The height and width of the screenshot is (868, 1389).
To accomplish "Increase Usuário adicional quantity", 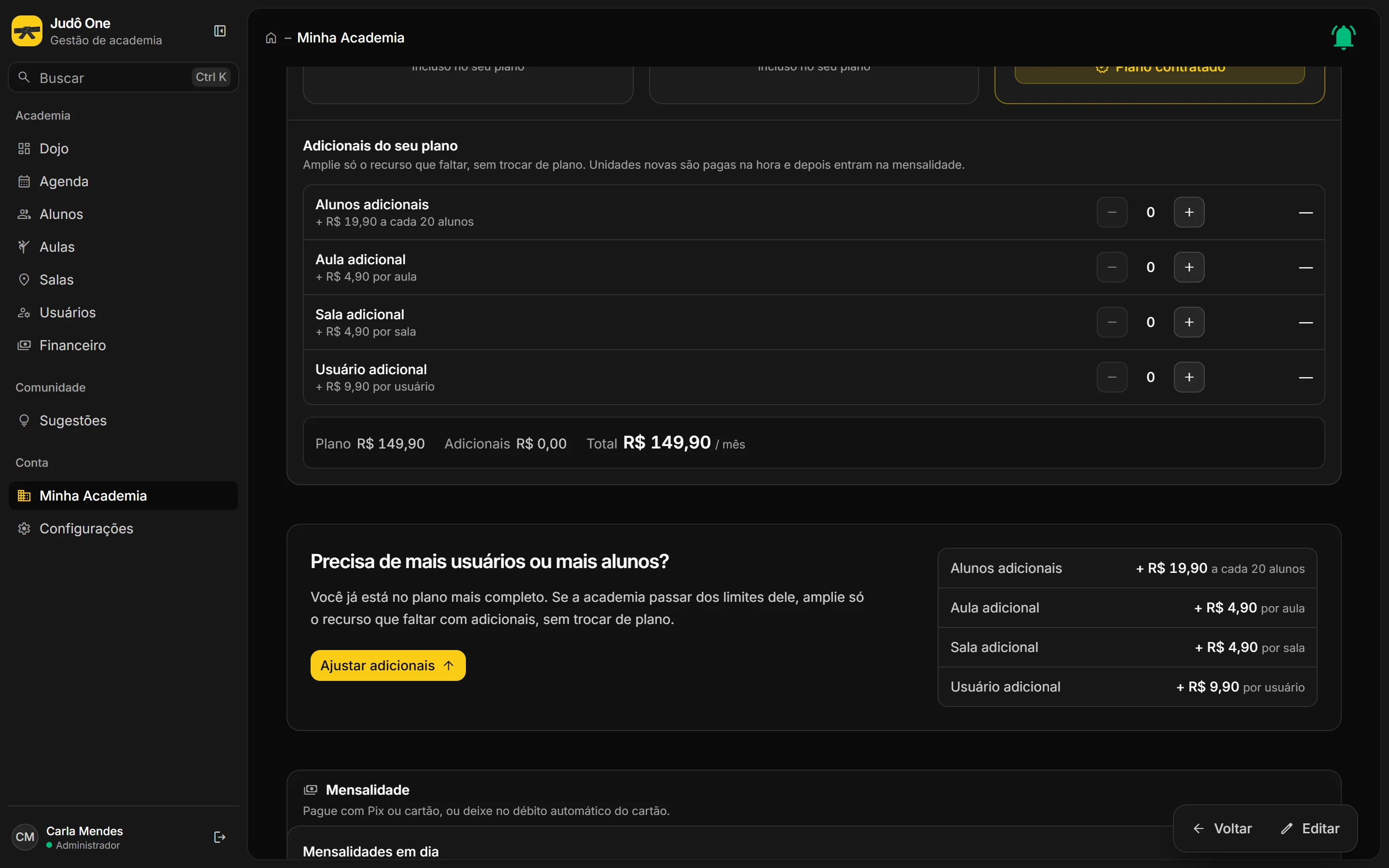I will coord(1189,377).
